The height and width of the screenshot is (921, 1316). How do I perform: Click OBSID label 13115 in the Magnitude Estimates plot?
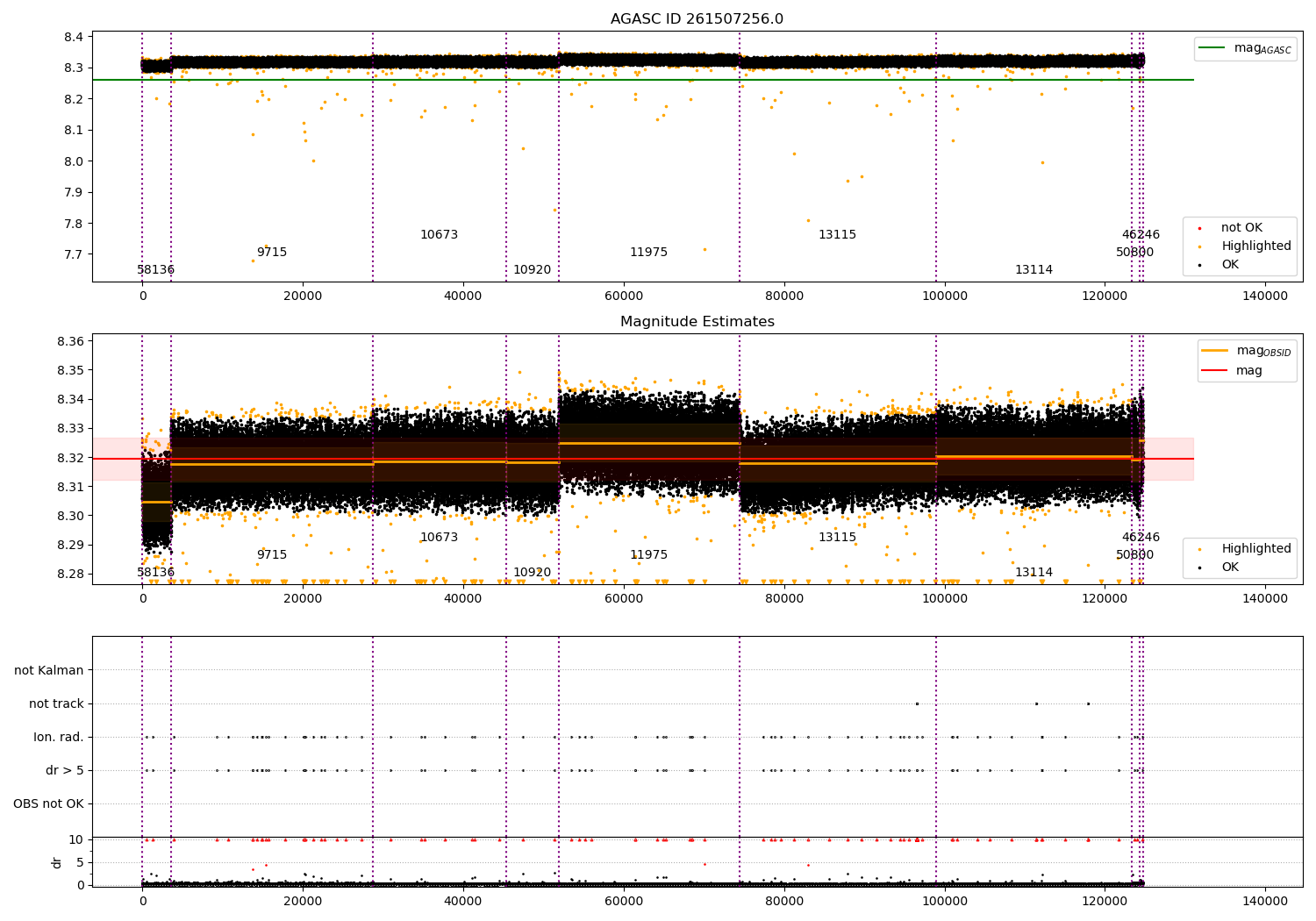pyautogui.click(x=837, y=538)
